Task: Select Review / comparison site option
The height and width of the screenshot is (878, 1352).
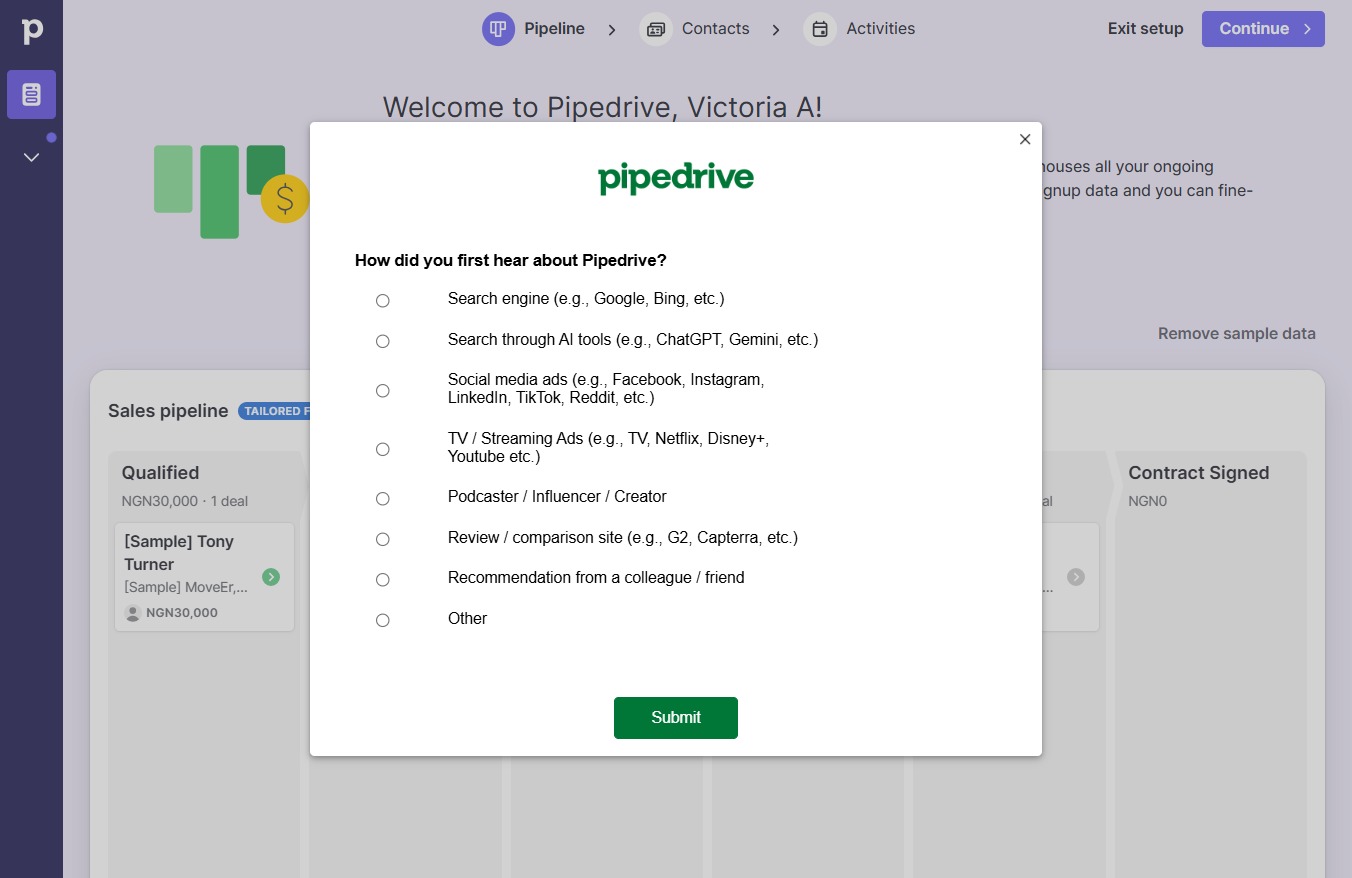Action: tap(382, 539)
